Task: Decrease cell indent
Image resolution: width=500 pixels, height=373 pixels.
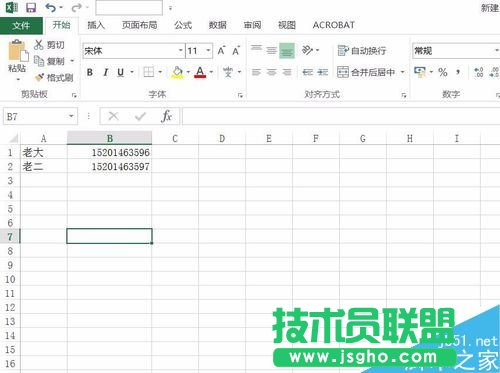Action: 307,72
